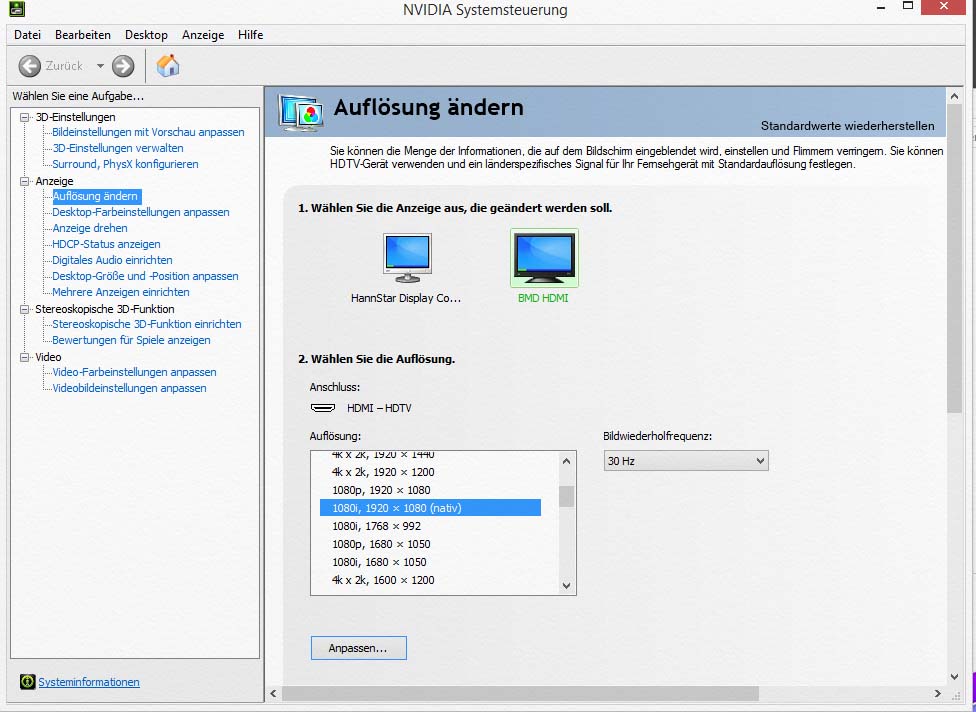Click Standardwerte wiederherstellen link
The height and width of the screenshot is (712, 976).
[847, 126]
